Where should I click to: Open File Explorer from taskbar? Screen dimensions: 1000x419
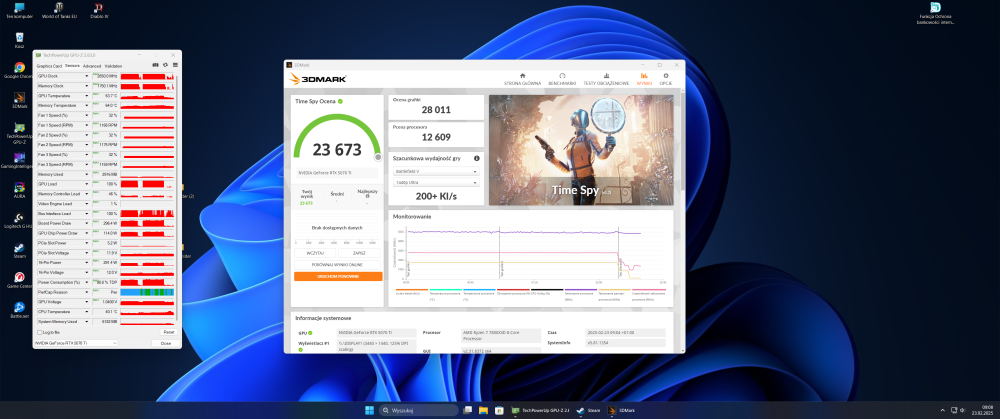click(483, 410)
